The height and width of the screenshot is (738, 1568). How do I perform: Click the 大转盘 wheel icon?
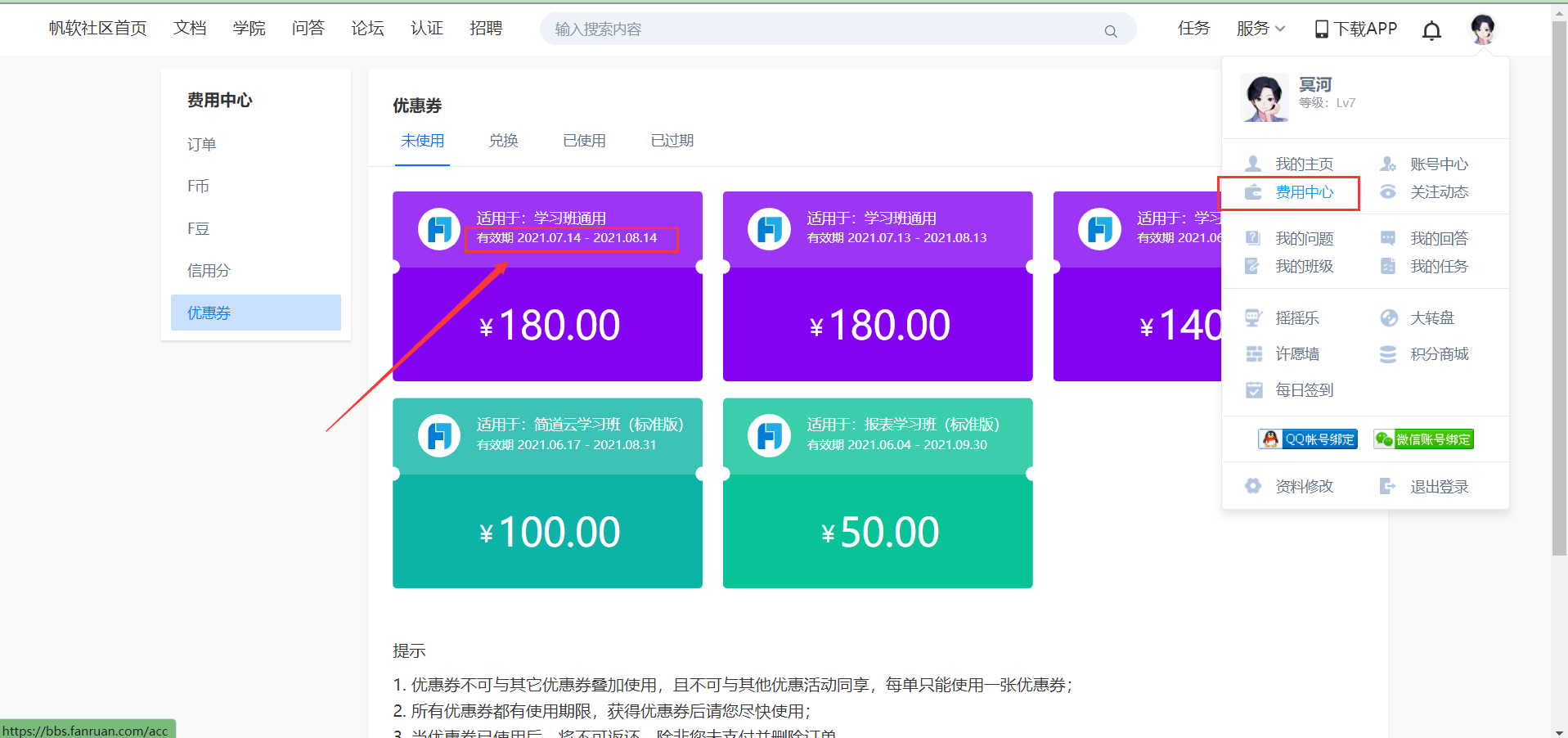click(1389, 317)
